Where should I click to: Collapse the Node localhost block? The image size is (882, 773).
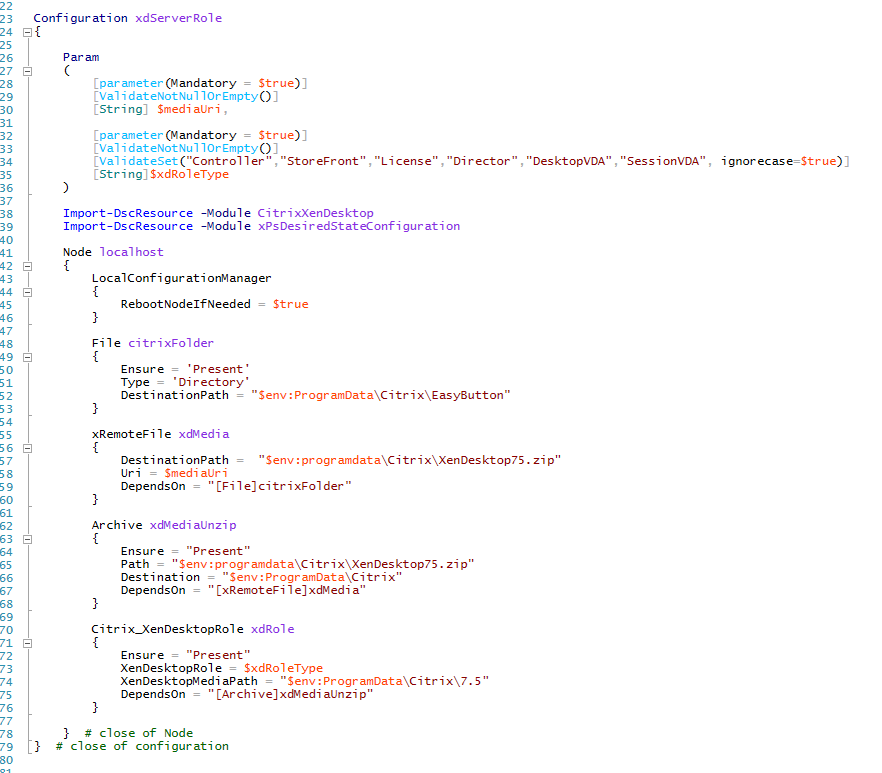point(27,266)
